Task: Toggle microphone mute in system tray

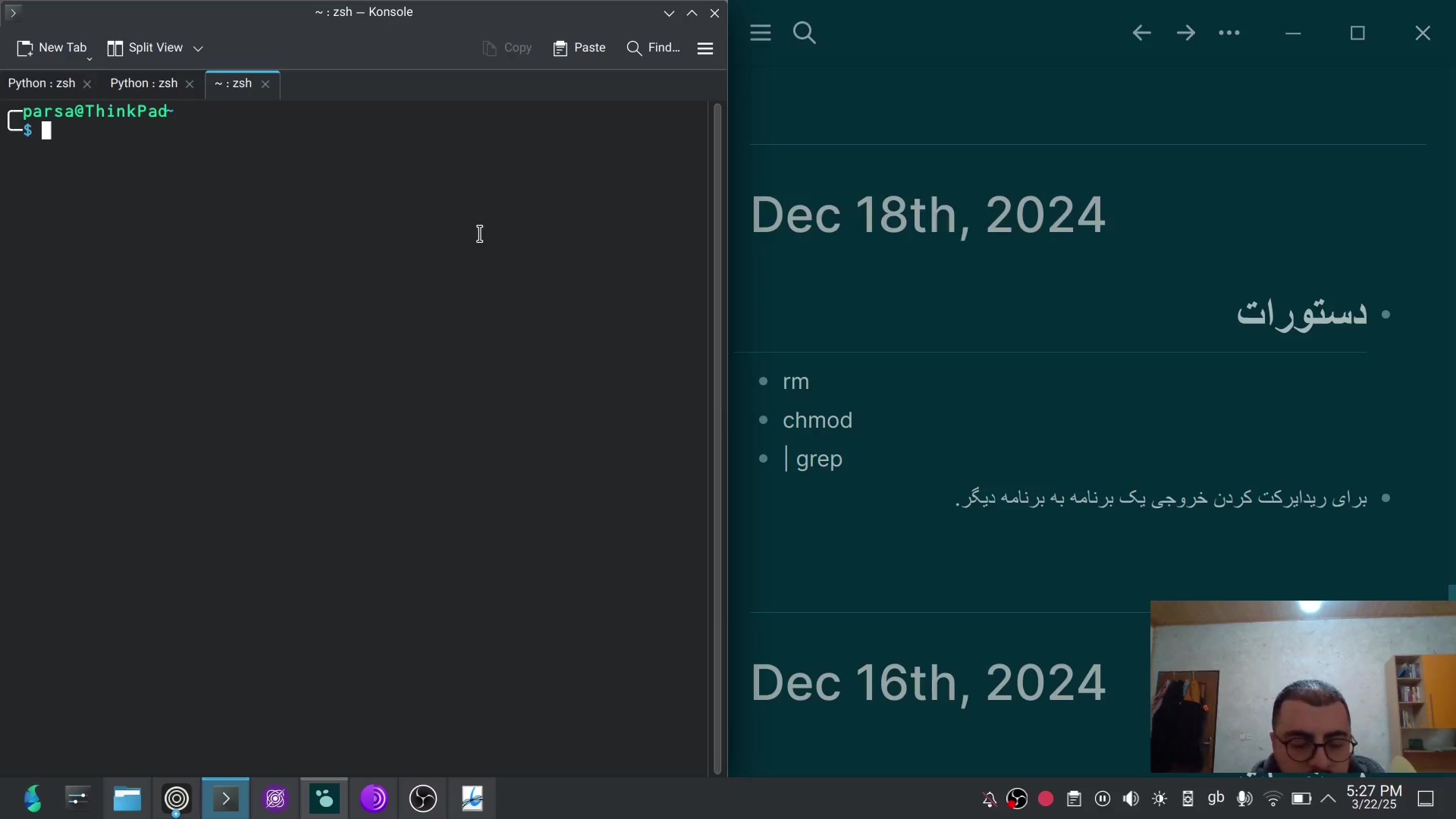Action: (x=1244, y=799)
